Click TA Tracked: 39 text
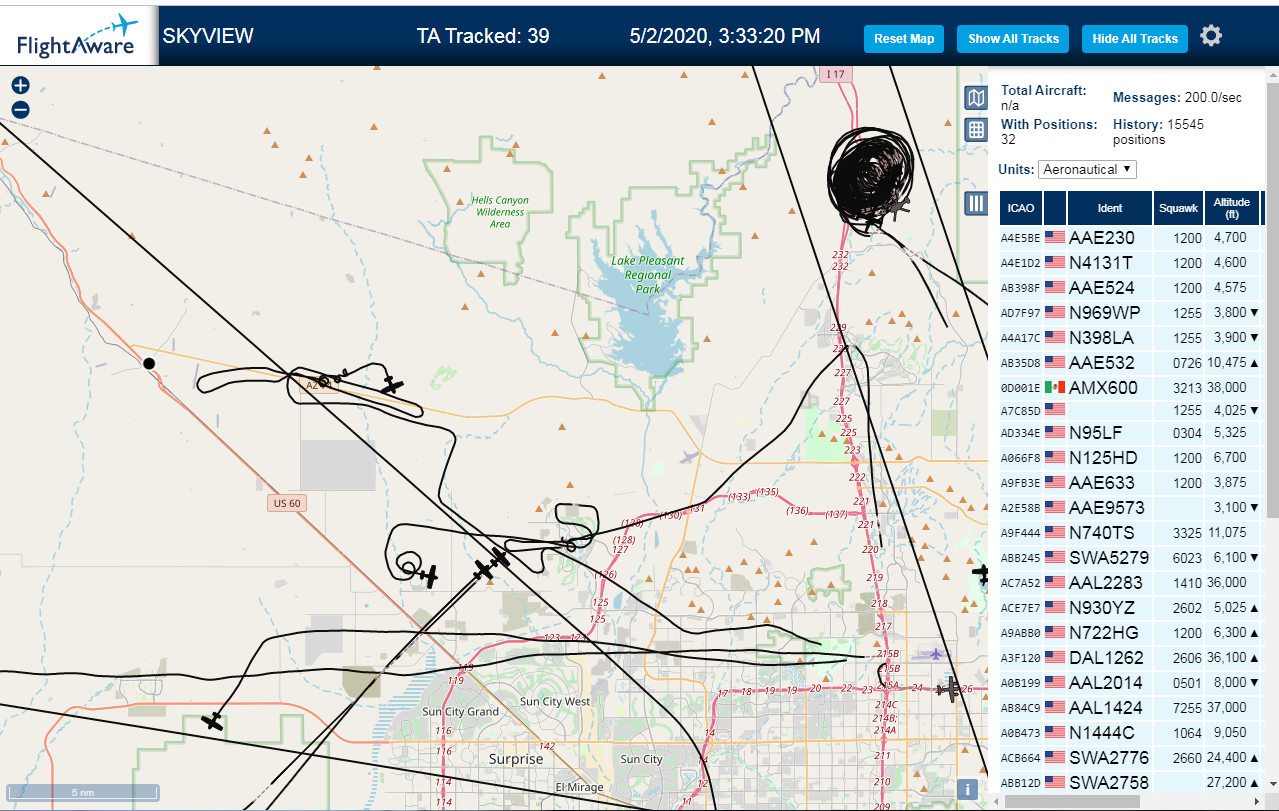Viewport: 1279px width, 811px height. click(483, 36)
